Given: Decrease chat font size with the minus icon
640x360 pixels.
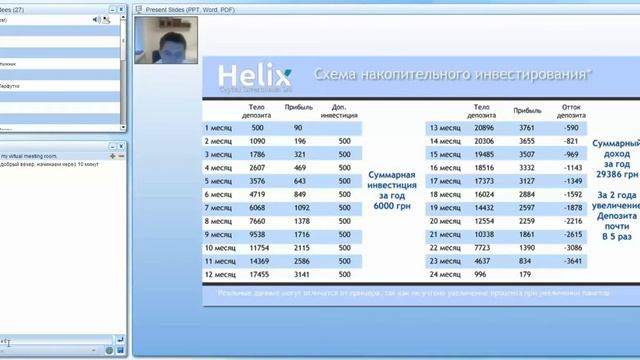Looking at the screenshot, I should point(121,156).
